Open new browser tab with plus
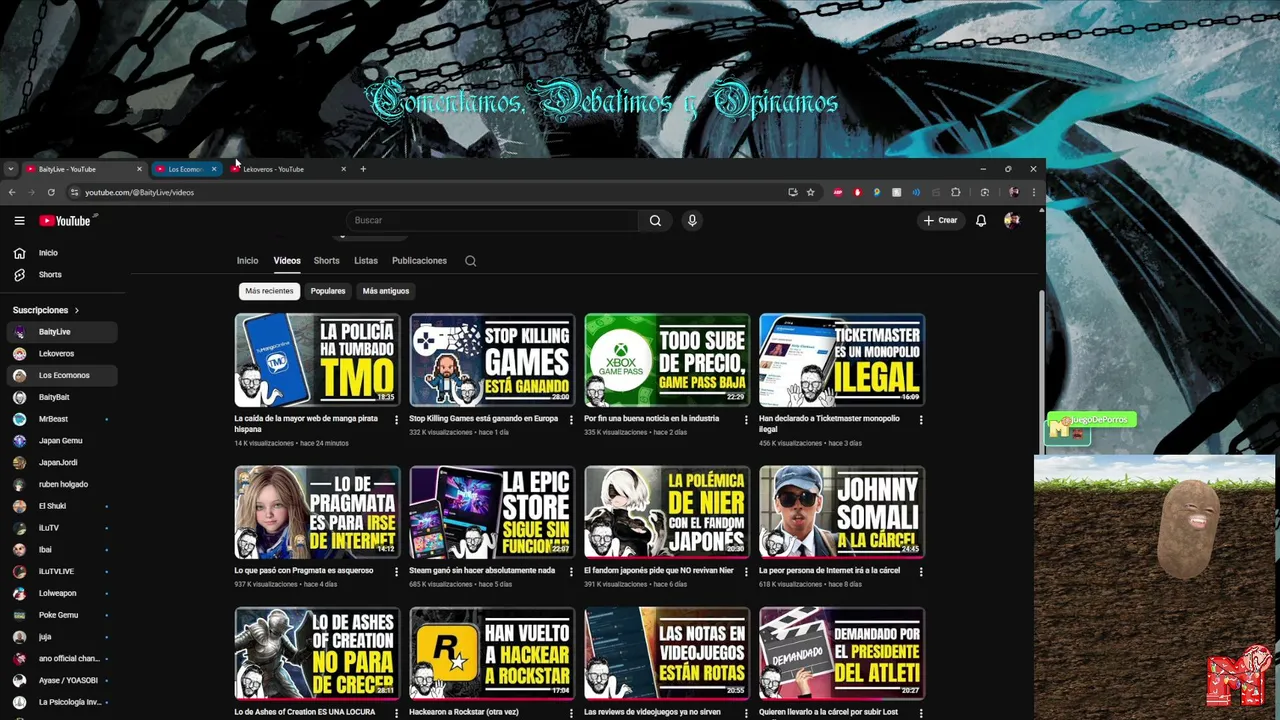This screenshot has height=720, width=1280. [x=363, y=169]
